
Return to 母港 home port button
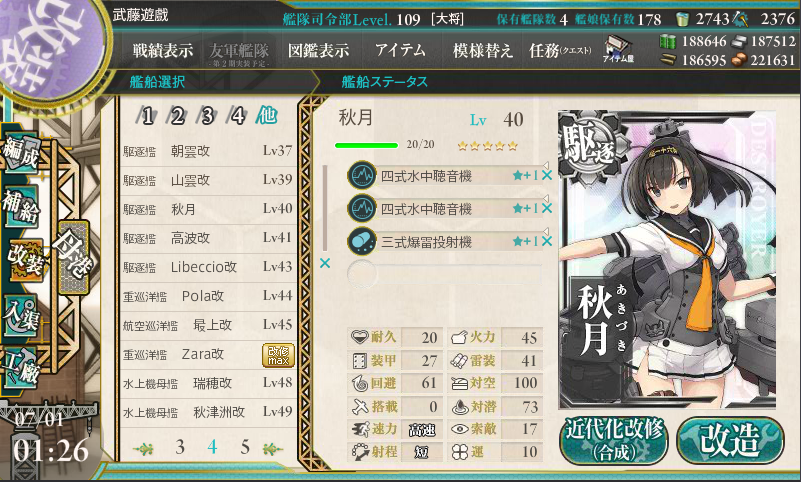[74, 257]
